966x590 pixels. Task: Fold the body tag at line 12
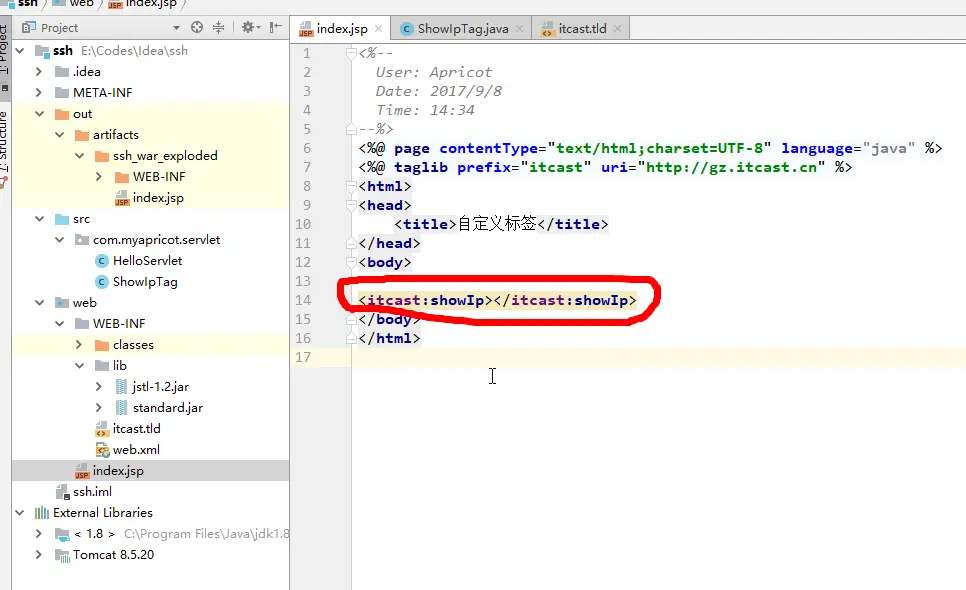click(x=351, y=262)
